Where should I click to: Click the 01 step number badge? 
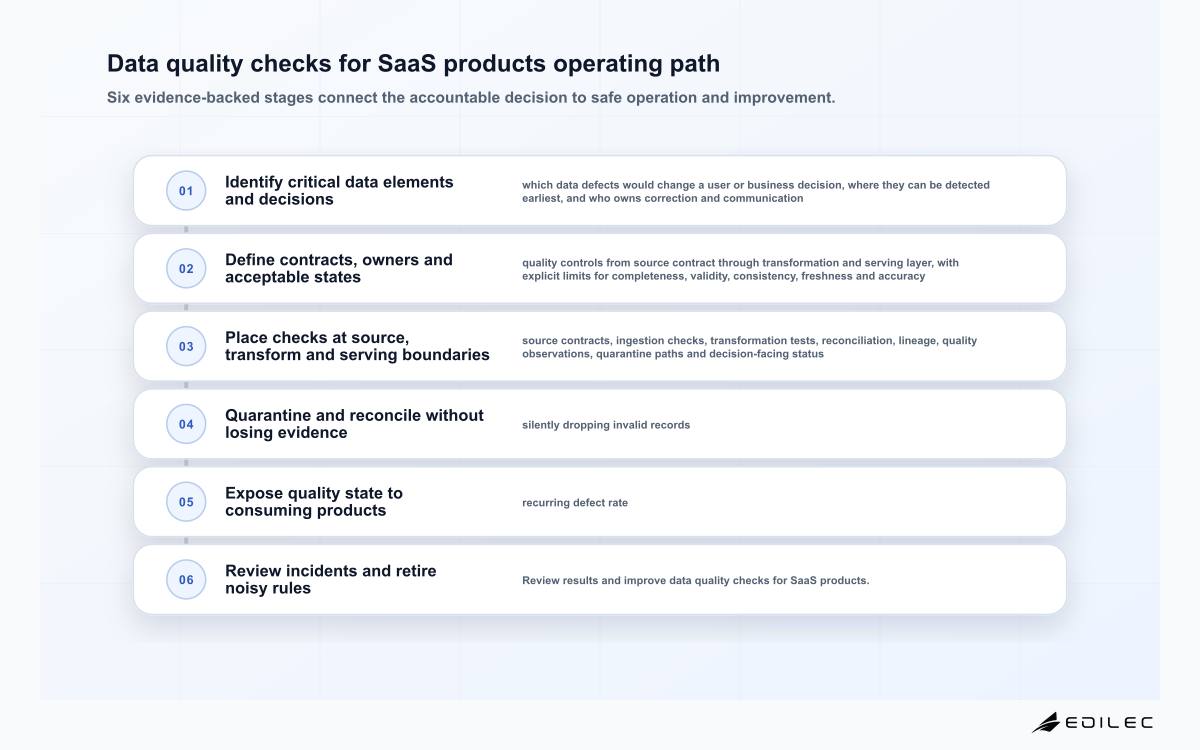click(186, 191)
